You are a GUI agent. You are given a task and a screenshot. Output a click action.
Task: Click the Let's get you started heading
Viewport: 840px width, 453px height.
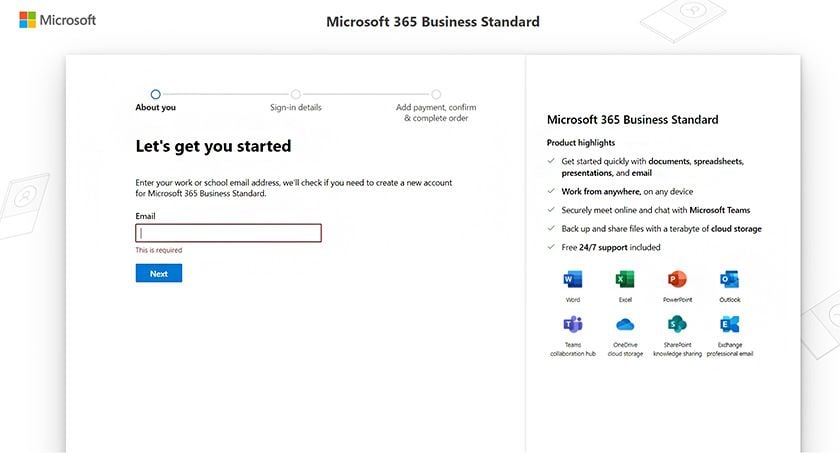coord(213,146)
